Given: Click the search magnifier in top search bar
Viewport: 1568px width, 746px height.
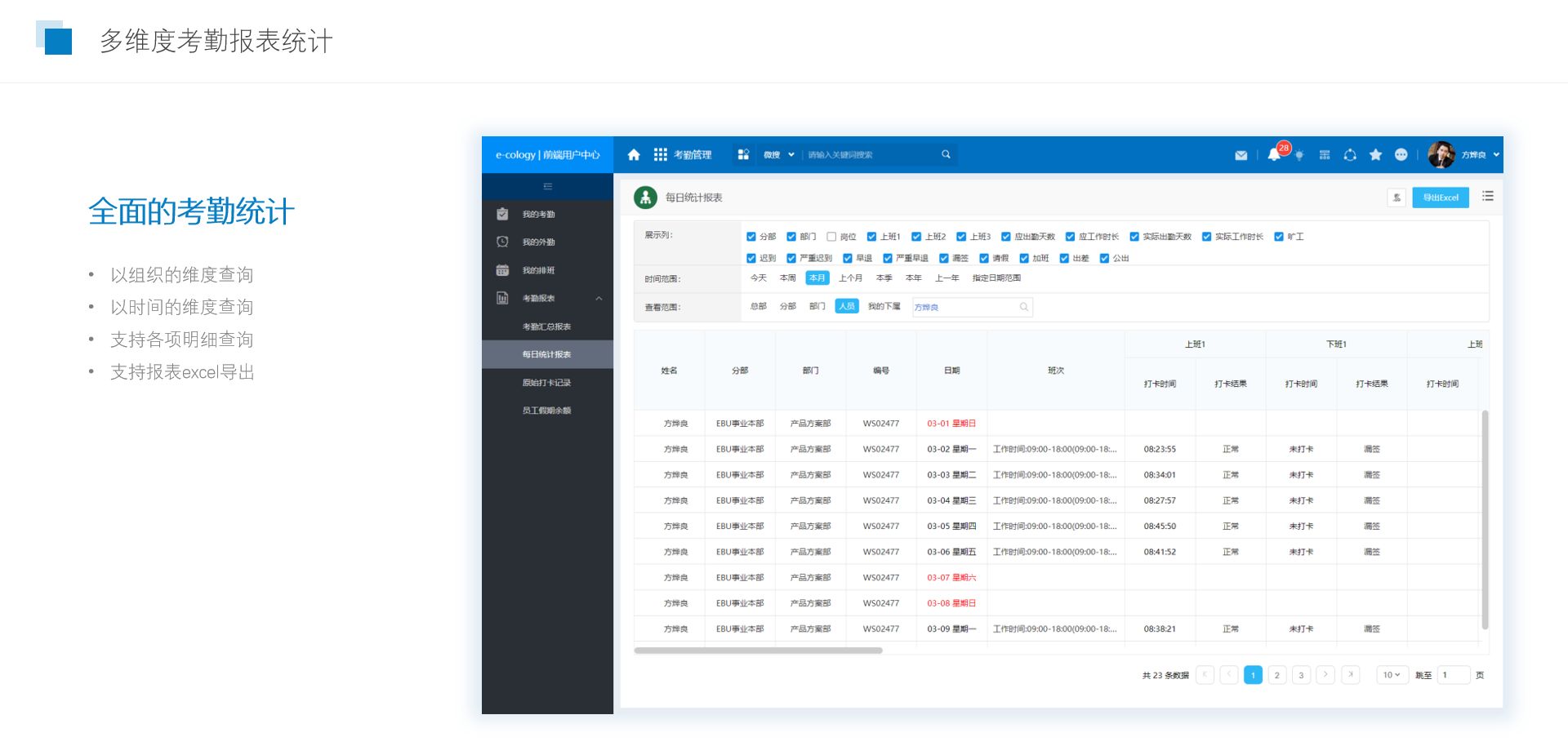Looking at the screenshot, I should 946,154.
